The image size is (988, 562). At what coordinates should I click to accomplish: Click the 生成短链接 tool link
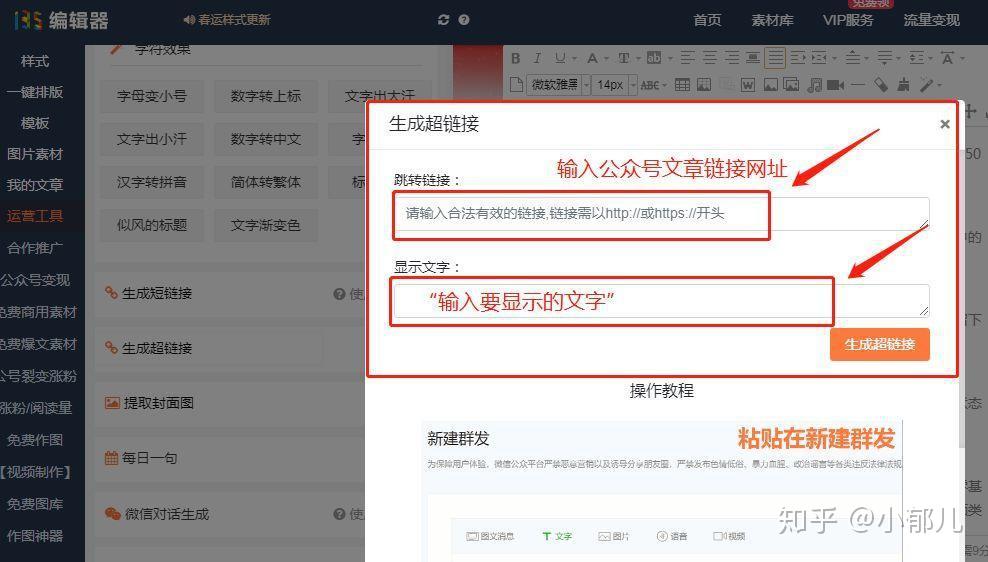click(x=156, y=294)
